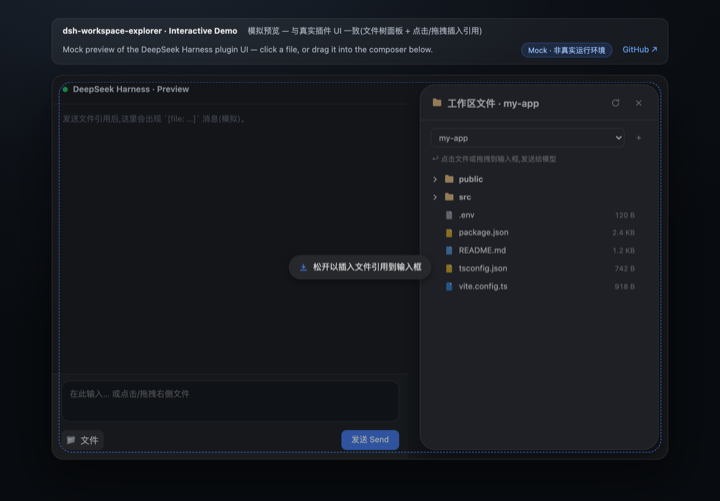Focus the message composer input field

[x=230, y=401]
